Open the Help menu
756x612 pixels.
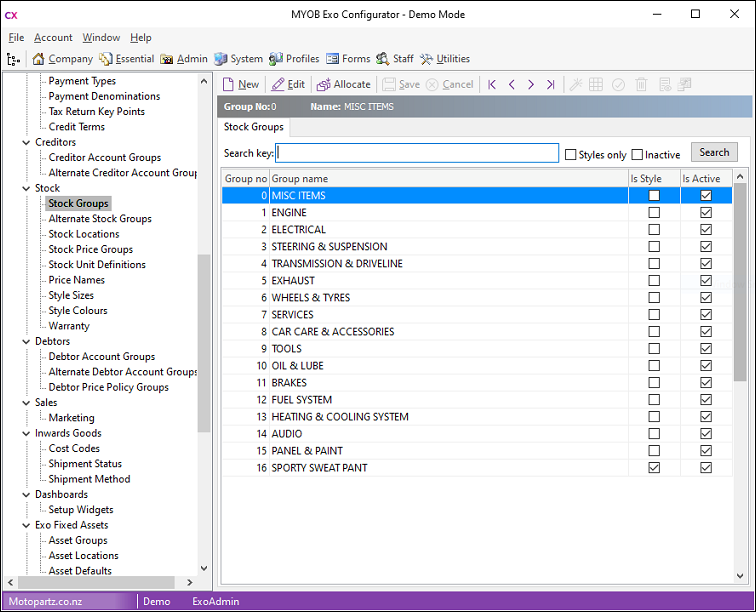click(x=140, y=38)
